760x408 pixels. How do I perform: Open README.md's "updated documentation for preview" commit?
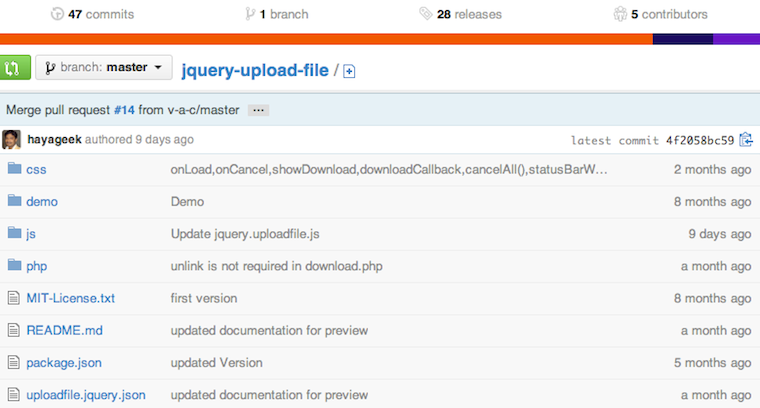pyautogui.click(x=269, y=330)
